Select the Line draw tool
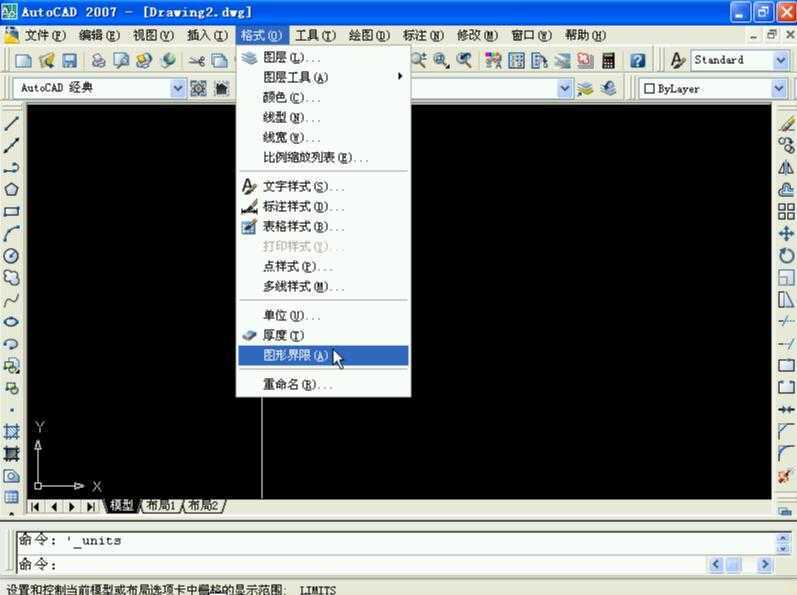This screenshot has width=797, height=595. [11, 123]
